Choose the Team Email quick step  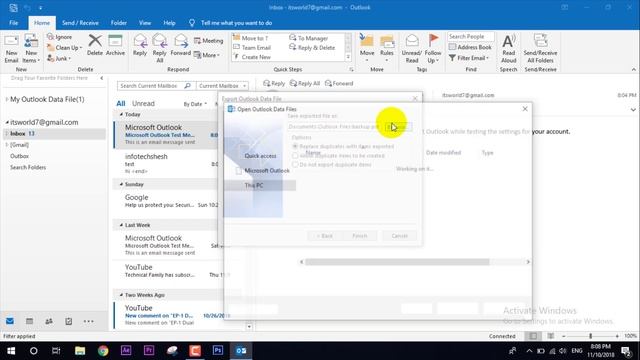point(252,48)
